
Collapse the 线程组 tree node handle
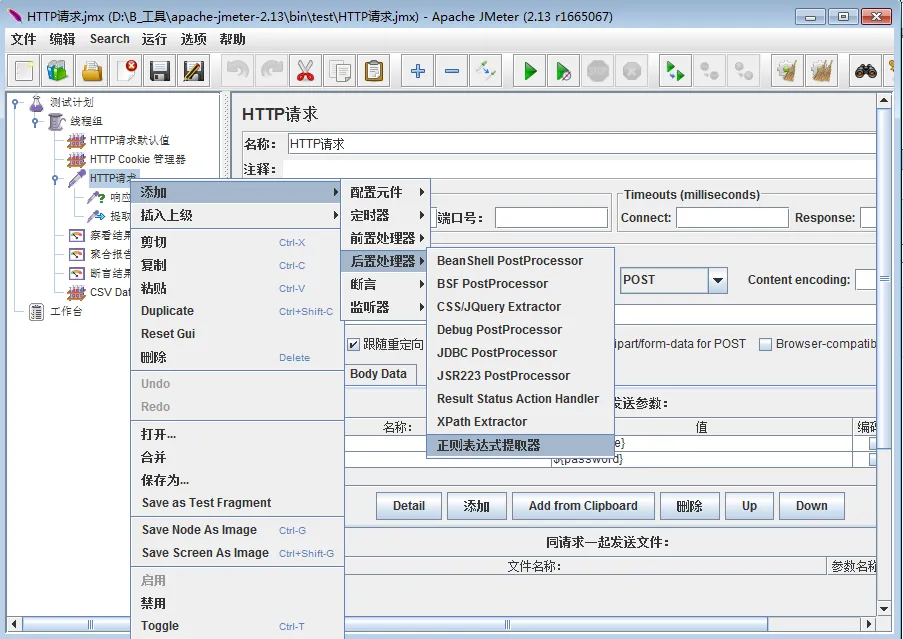(x=35, y=122)
